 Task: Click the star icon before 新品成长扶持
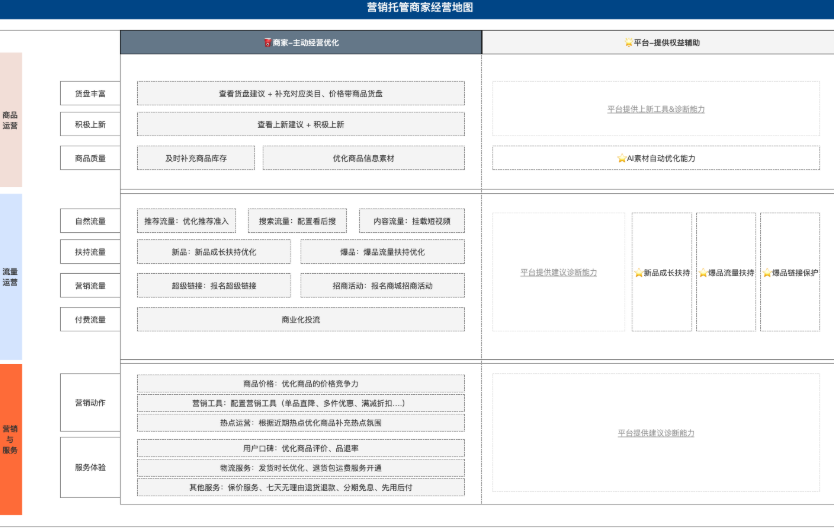639,273
